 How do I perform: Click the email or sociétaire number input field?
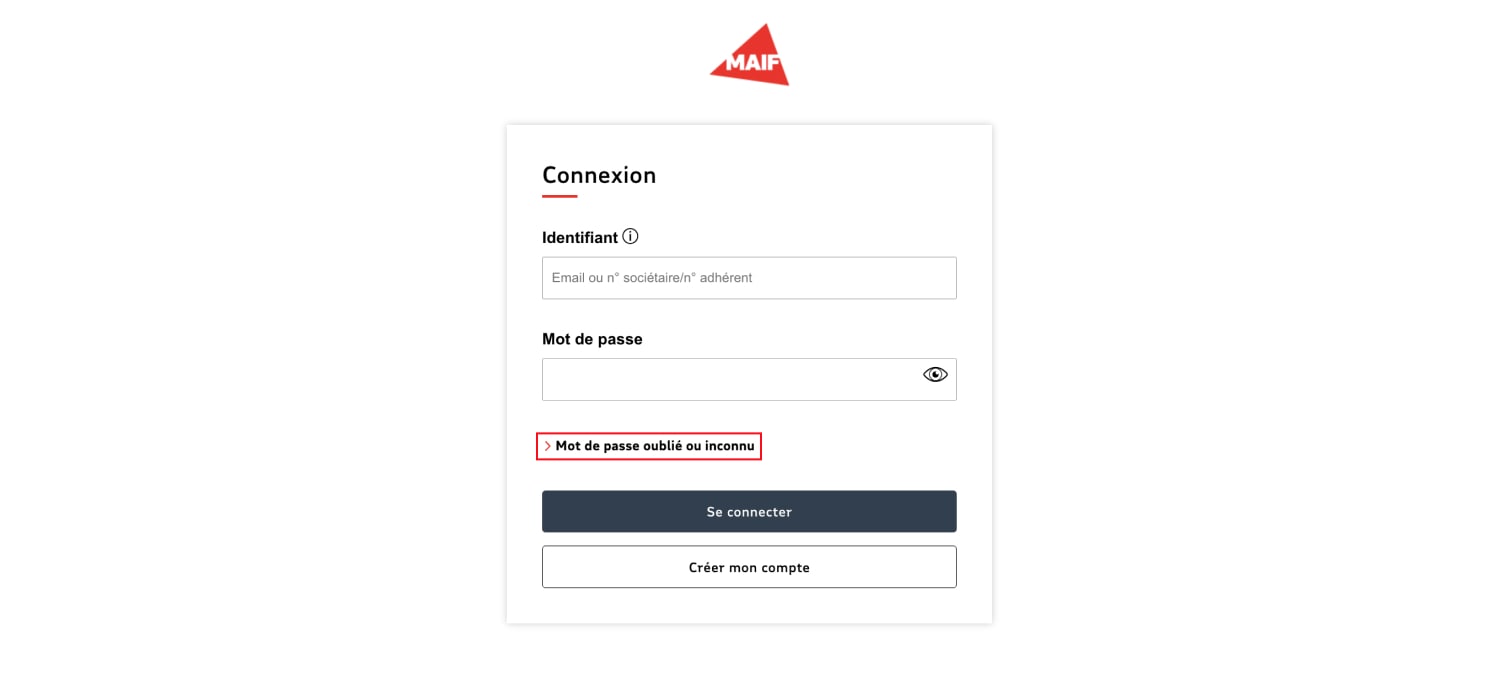tap(749, 277)
